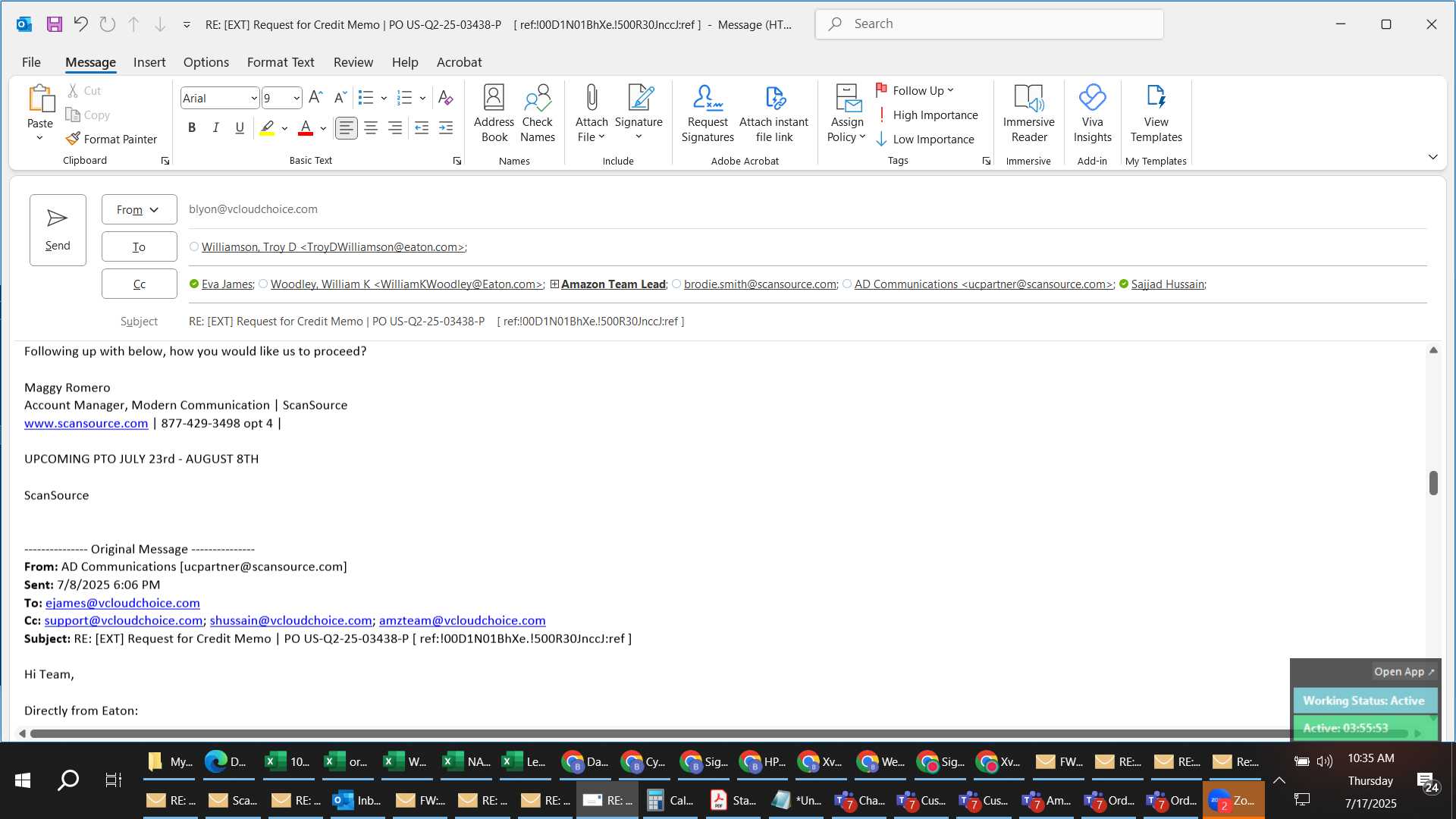Click View Templates

[x=1156, y=114]
